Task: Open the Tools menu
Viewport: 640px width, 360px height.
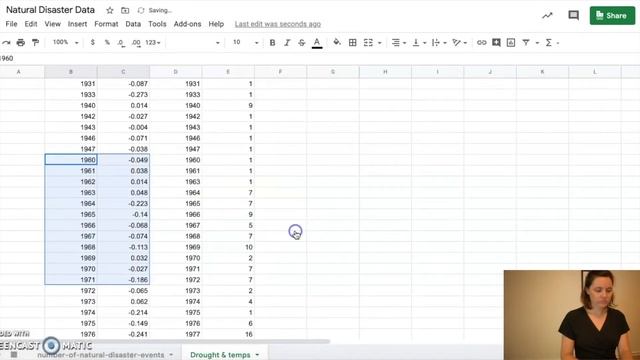Action: point(157,24)
